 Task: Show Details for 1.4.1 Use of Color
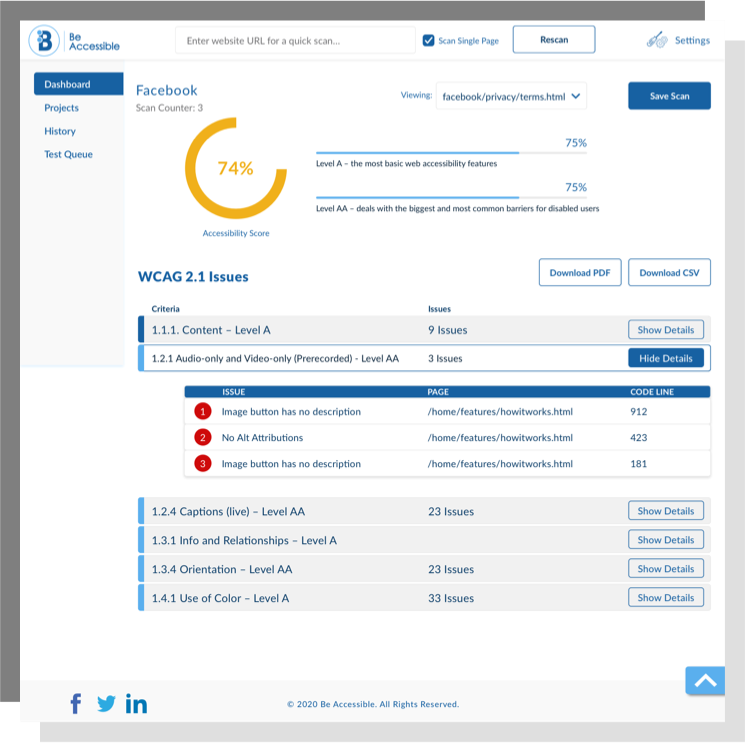click(x=666, y=598)
